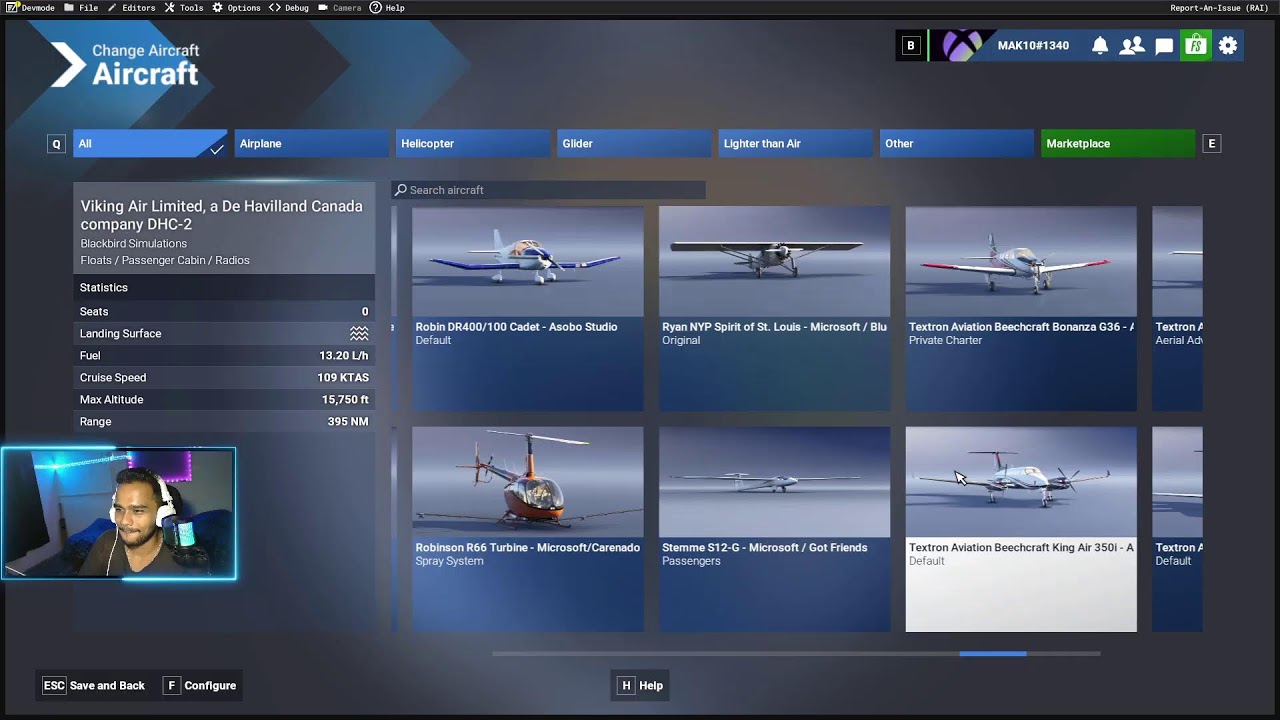Open the chat message icon
Image resolution: width=1280 pixels, height=720 pixels.
pos(1164,46)
